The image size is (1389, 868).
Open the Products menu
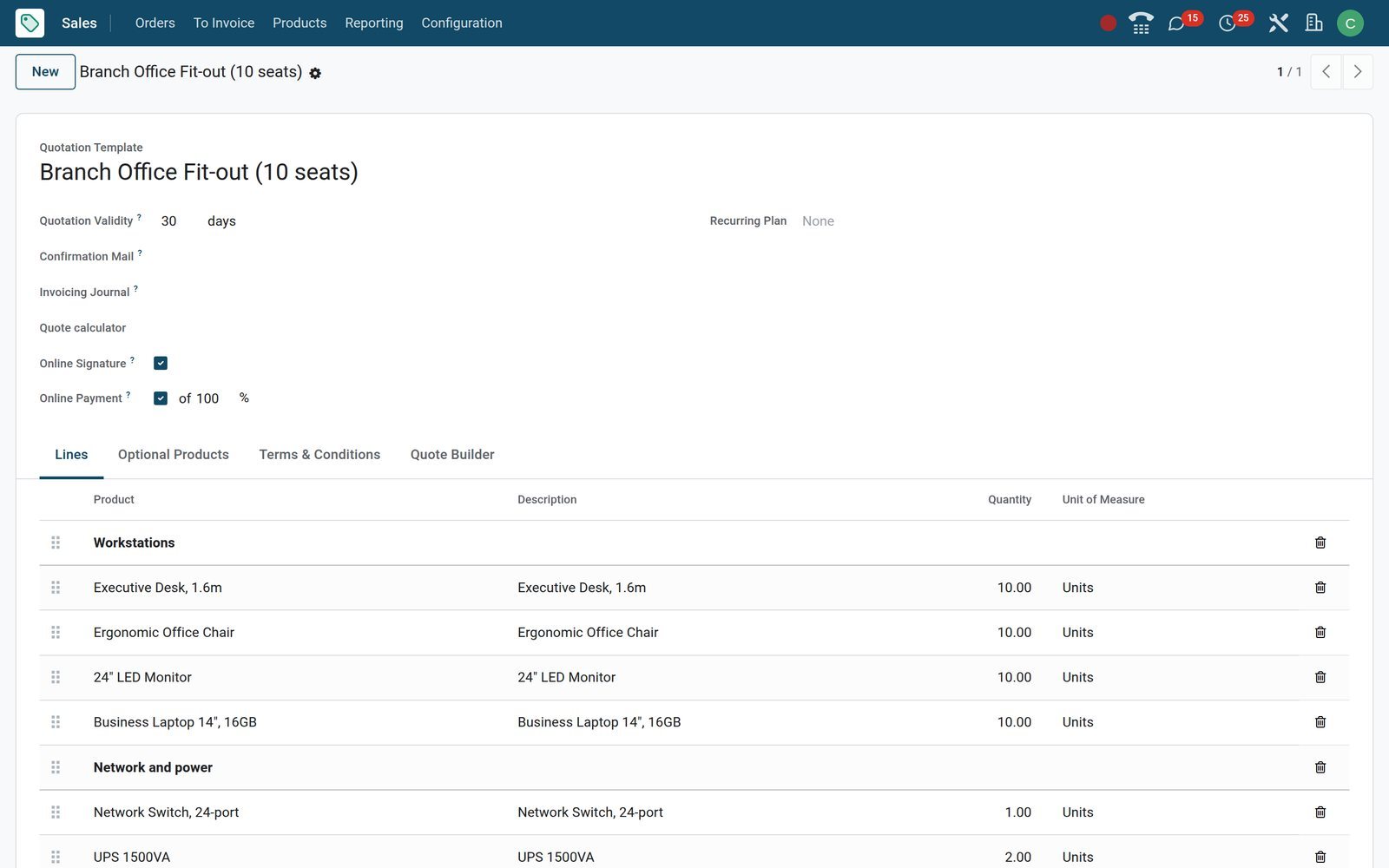300,23
